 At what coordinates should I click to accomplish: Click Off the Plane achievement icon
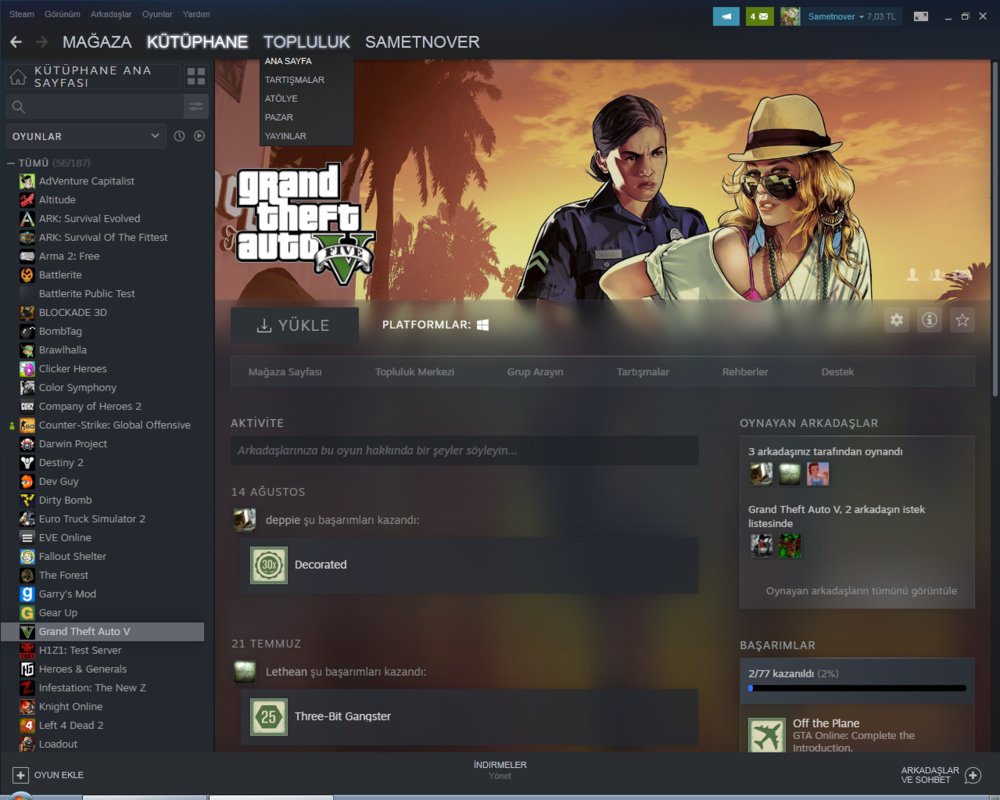tap(767, 735)
